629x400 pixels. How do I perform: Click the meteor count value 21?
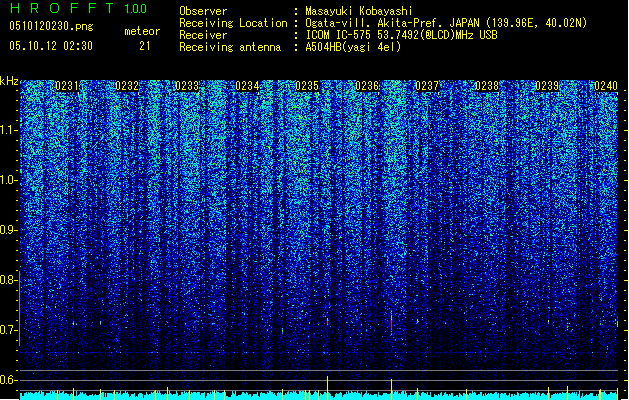145,46
